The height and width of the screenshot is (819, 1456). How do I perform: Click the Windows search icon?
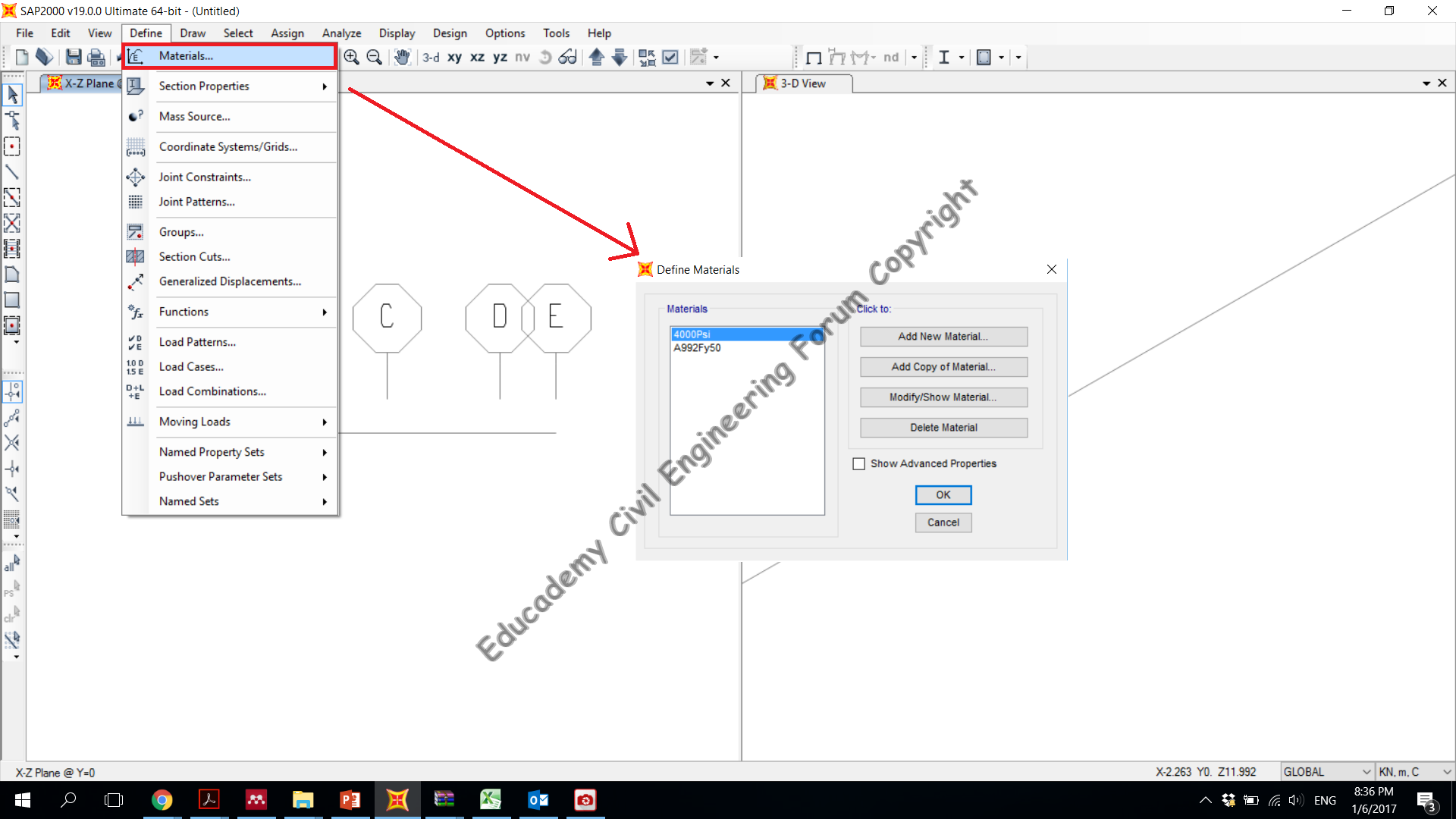coord(68,800)
